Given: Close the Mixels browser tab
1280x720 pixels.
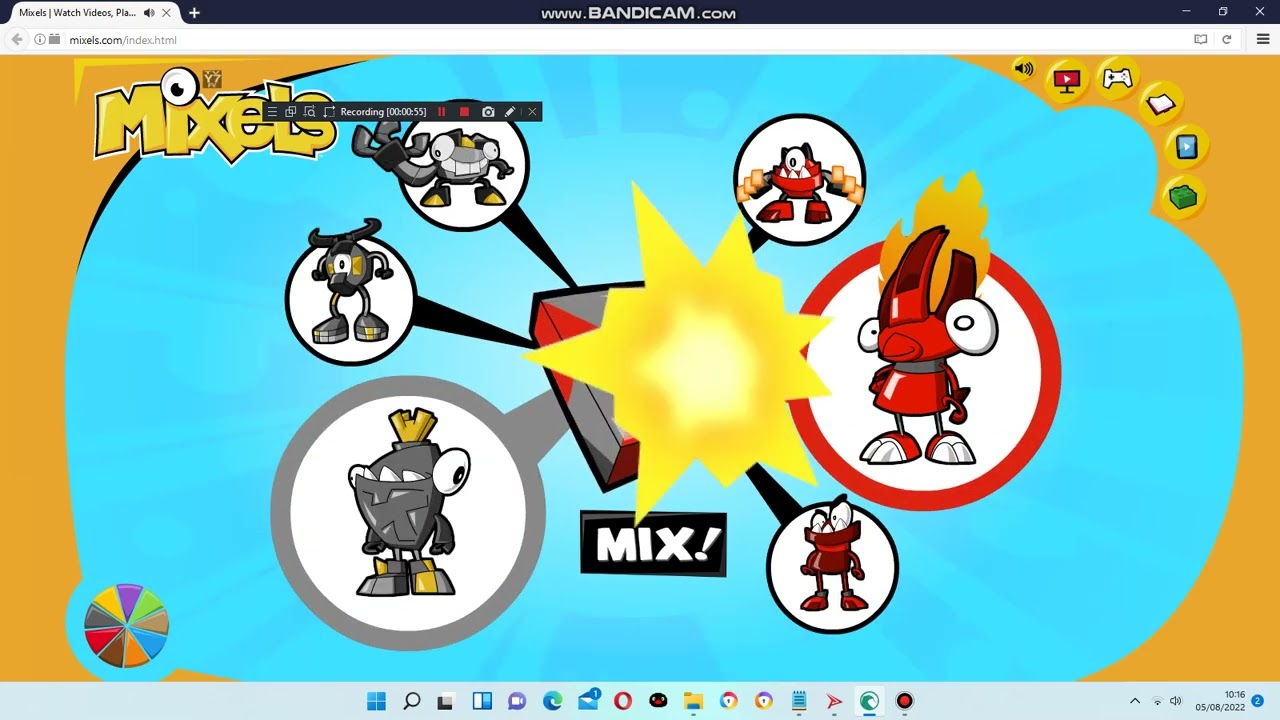Looking at the screenshot, I should click(166, 13).
